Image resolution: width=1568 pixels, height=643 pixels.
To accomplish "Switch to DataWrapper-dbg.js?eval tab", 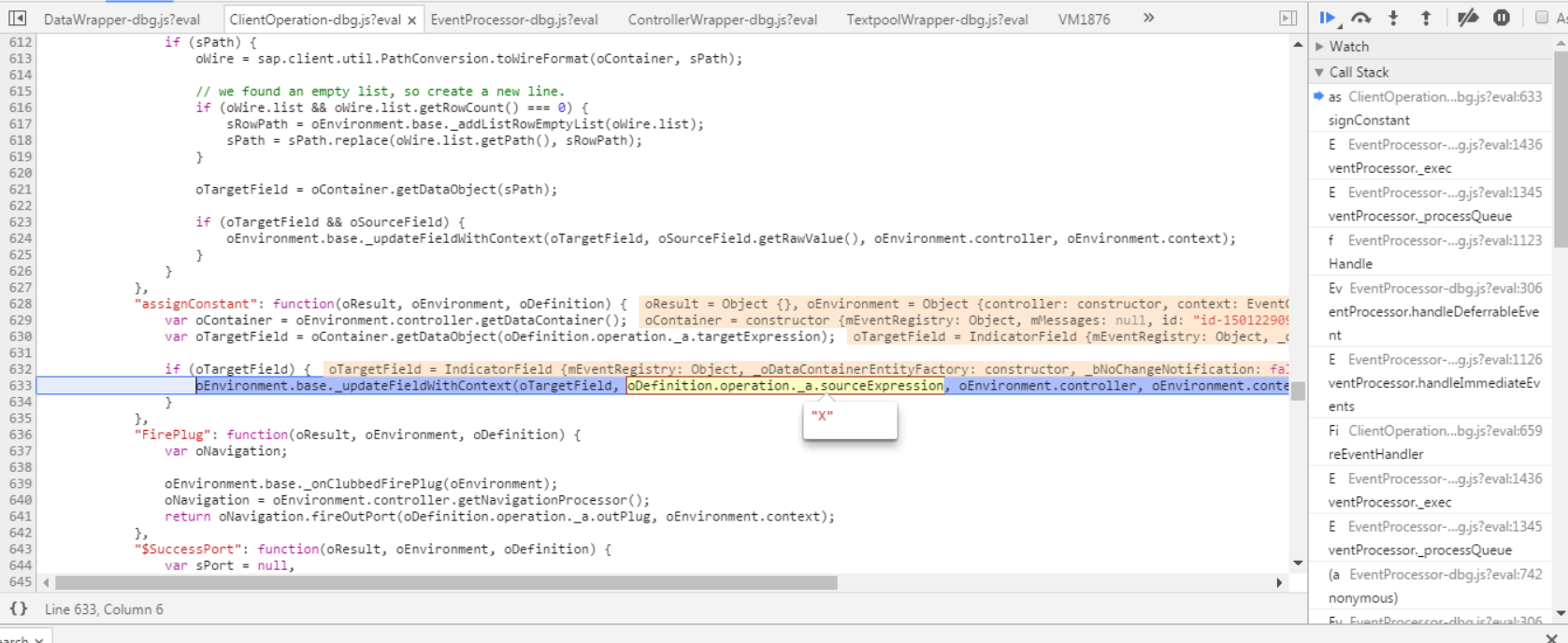I will pyautogui.click(x=122, y=20).
